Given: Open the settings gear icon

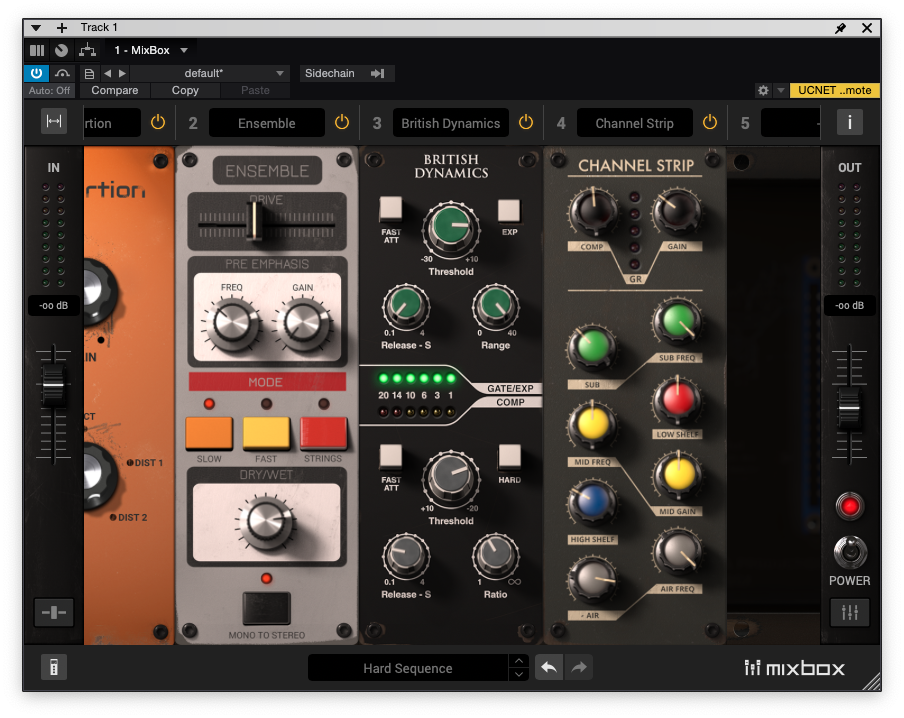Looking at the screenshot, I should [763, 91].
